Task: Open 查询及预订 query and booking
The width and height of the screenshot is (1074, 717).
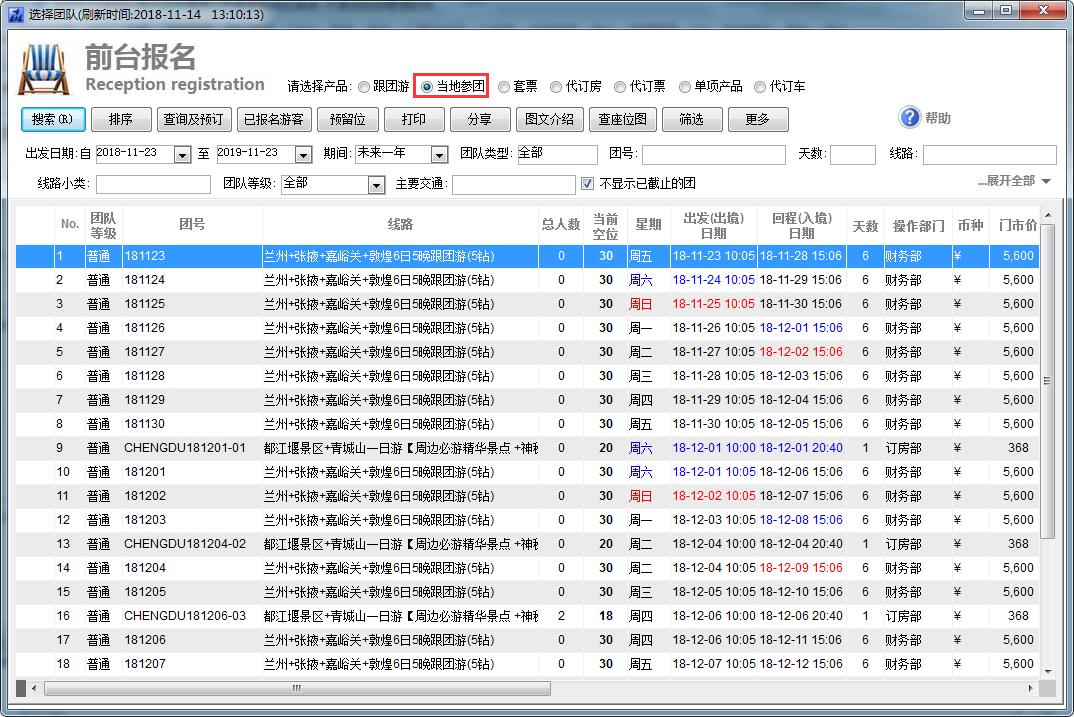Action: [x=194, y=119]
